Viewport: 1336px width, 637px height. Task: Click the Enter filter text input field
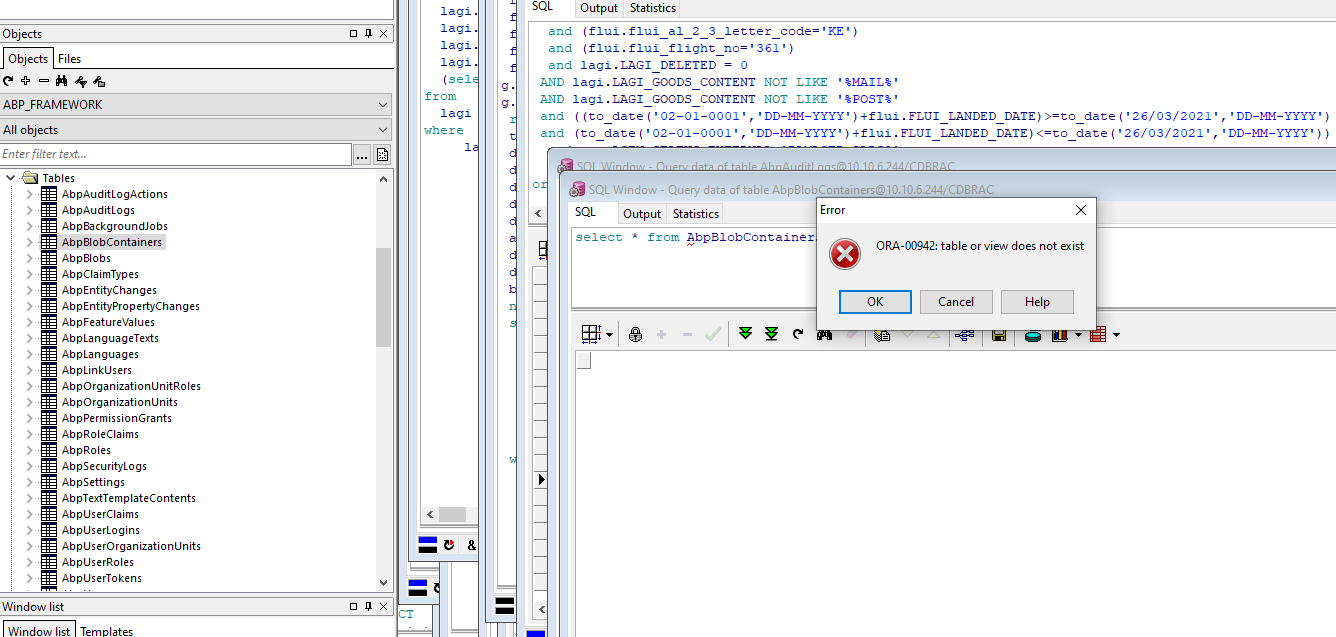[175, 154]
